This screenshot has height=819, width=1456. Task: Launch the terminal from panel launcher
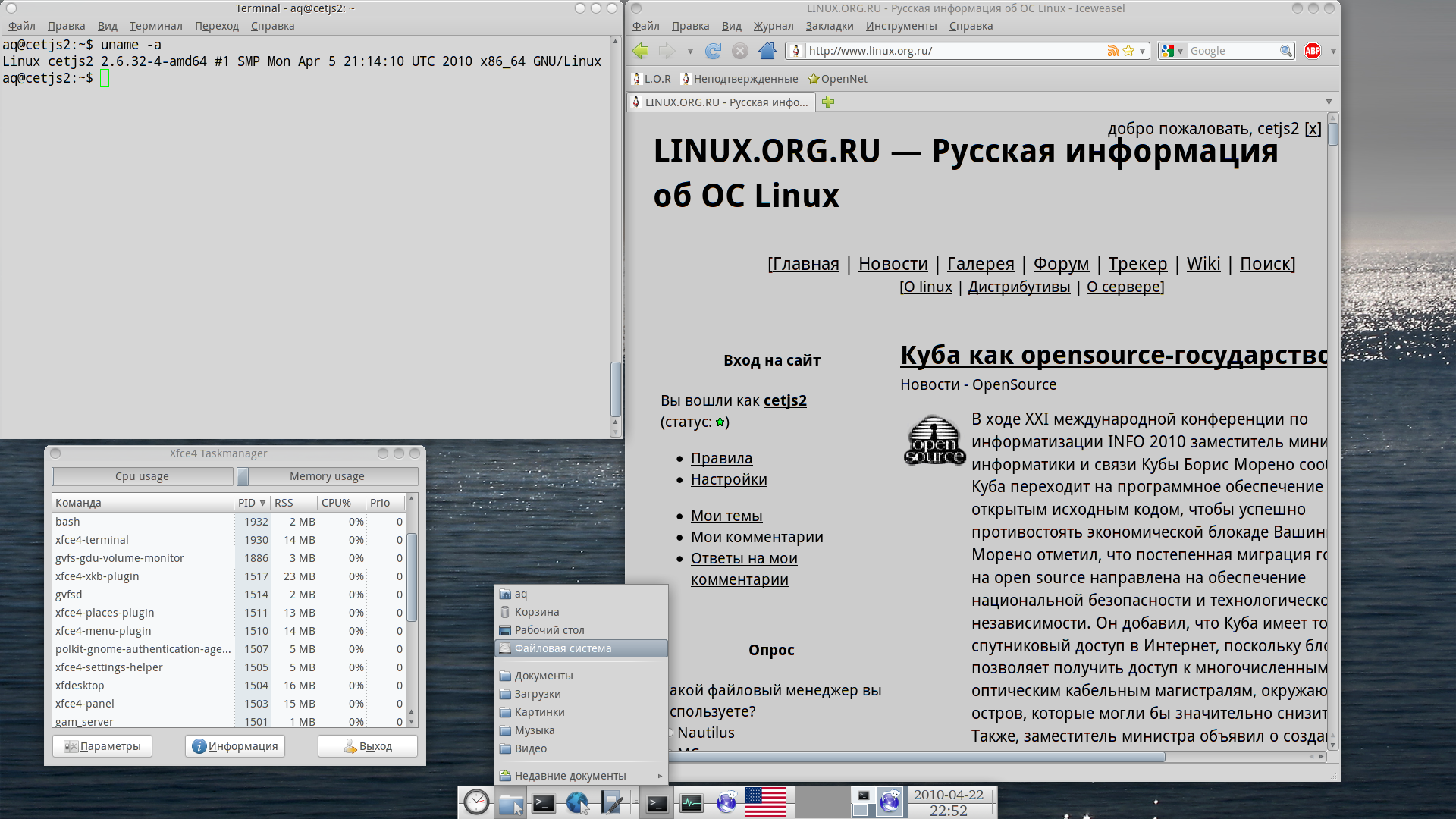(544, 802)
